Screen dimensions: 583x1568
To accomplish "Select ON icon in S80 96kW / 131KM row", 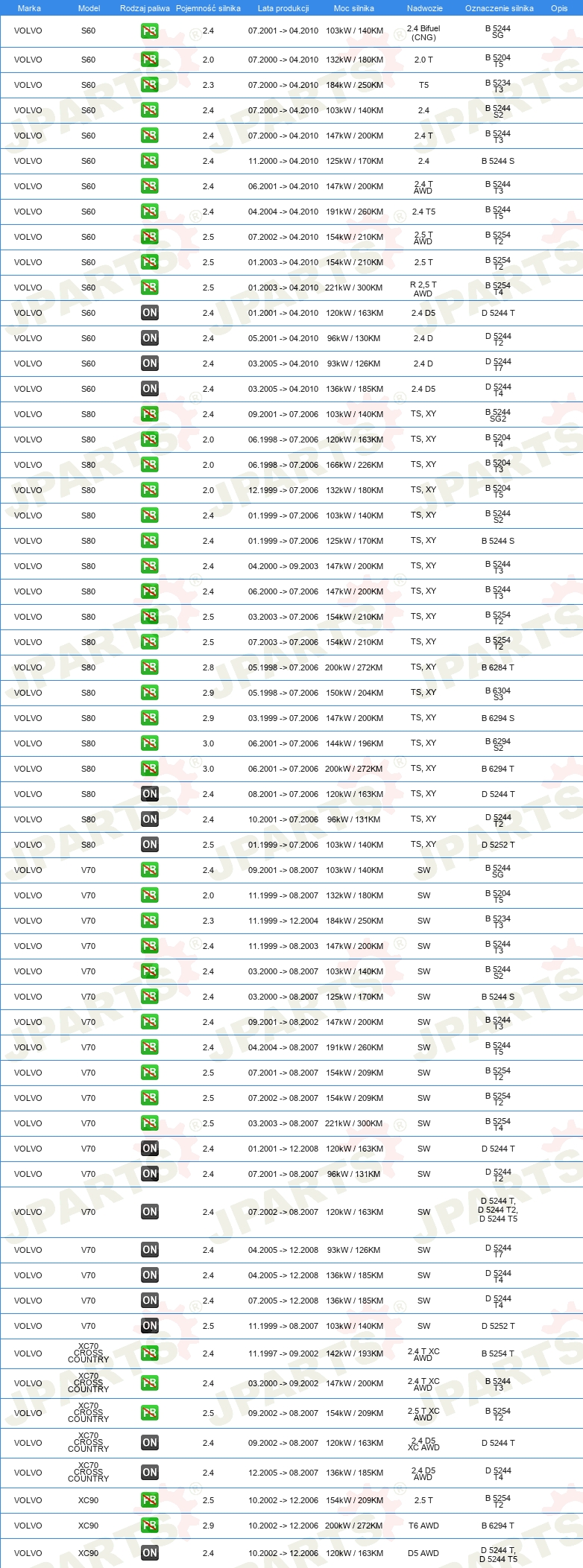I will 150,819.
